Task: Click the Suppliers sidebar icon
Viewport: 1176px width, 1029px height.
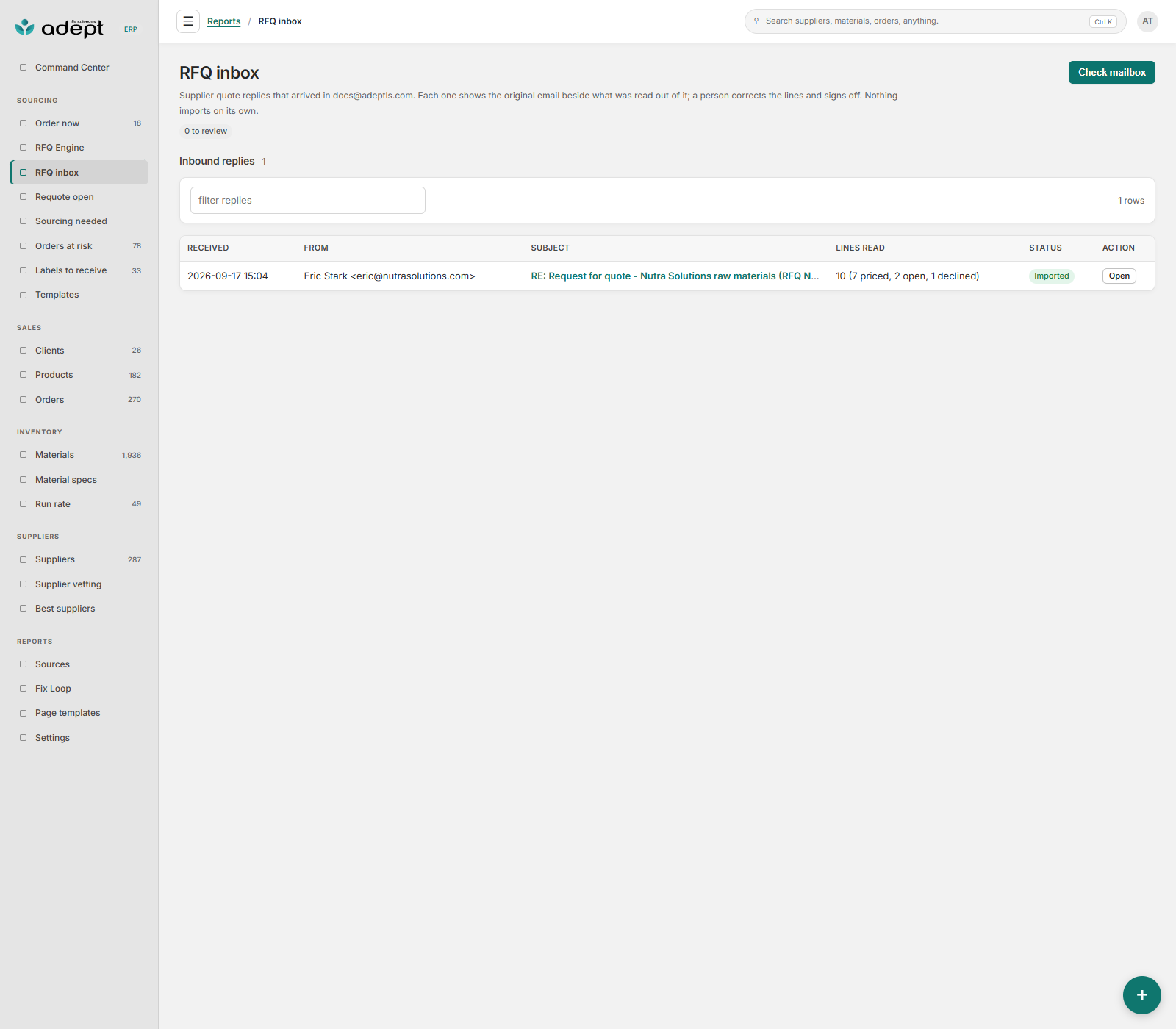Action: (x=23, y=559)
